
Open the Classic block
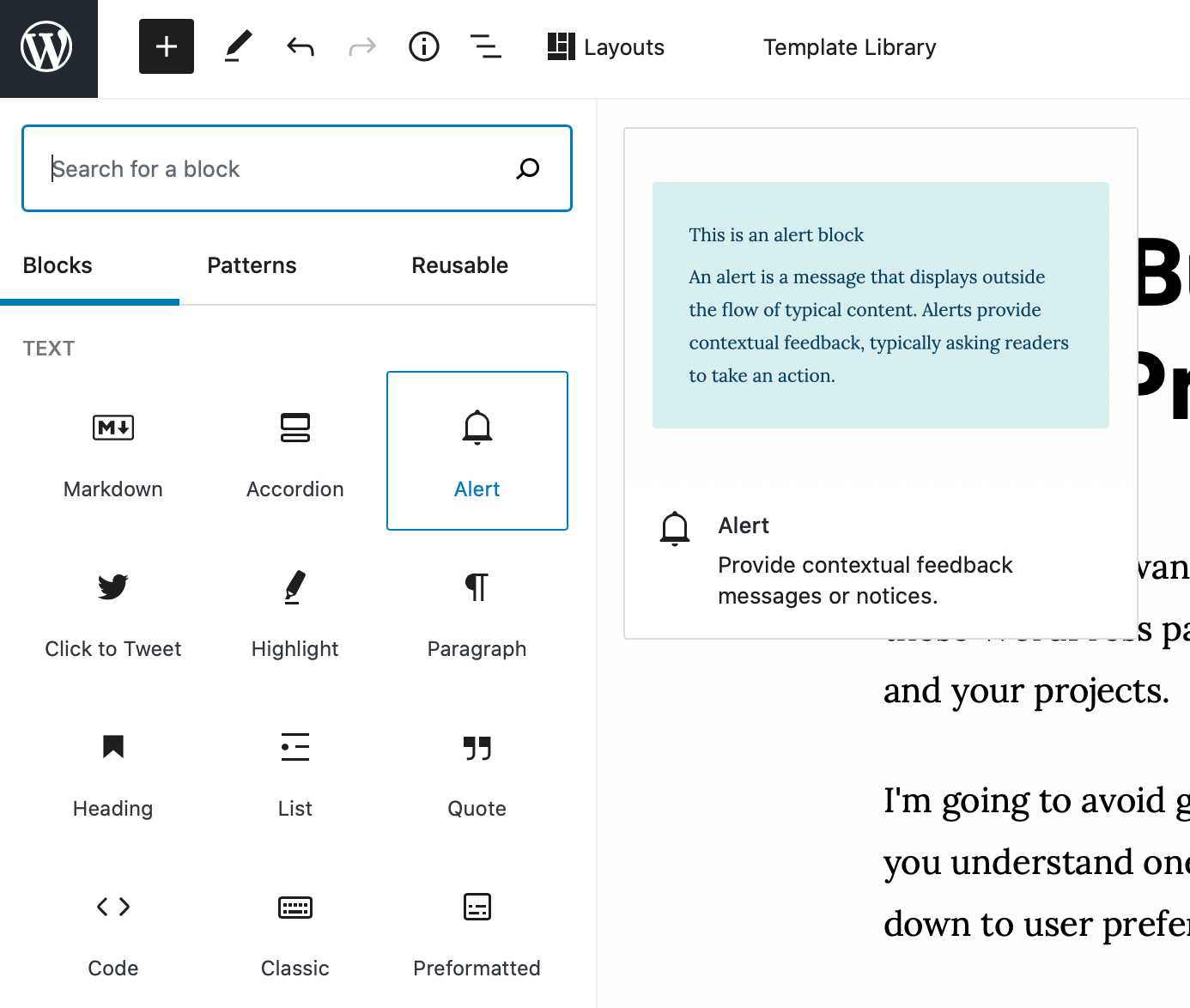[294, 930]
